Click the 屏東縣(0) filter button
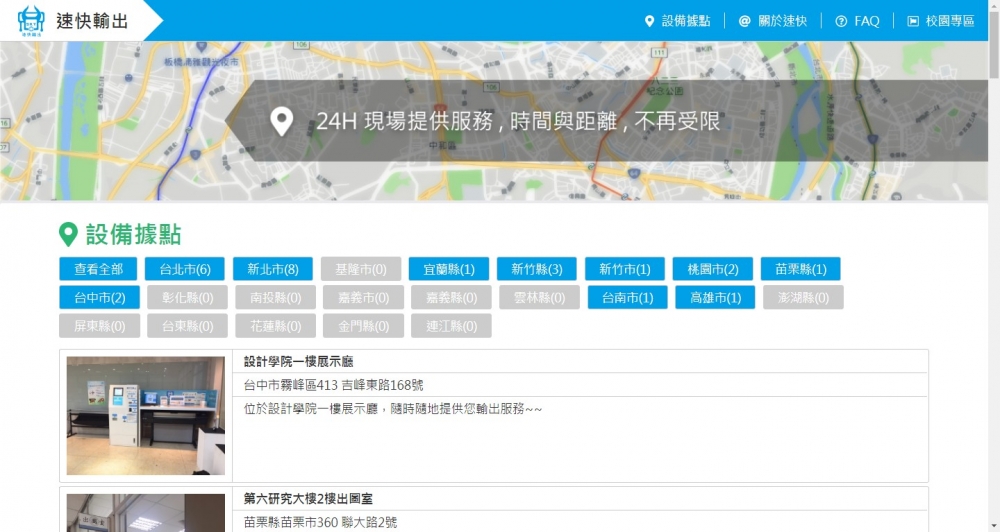Screen dimensions: 1000x532 pyautogui.click(x=99, y=326)
